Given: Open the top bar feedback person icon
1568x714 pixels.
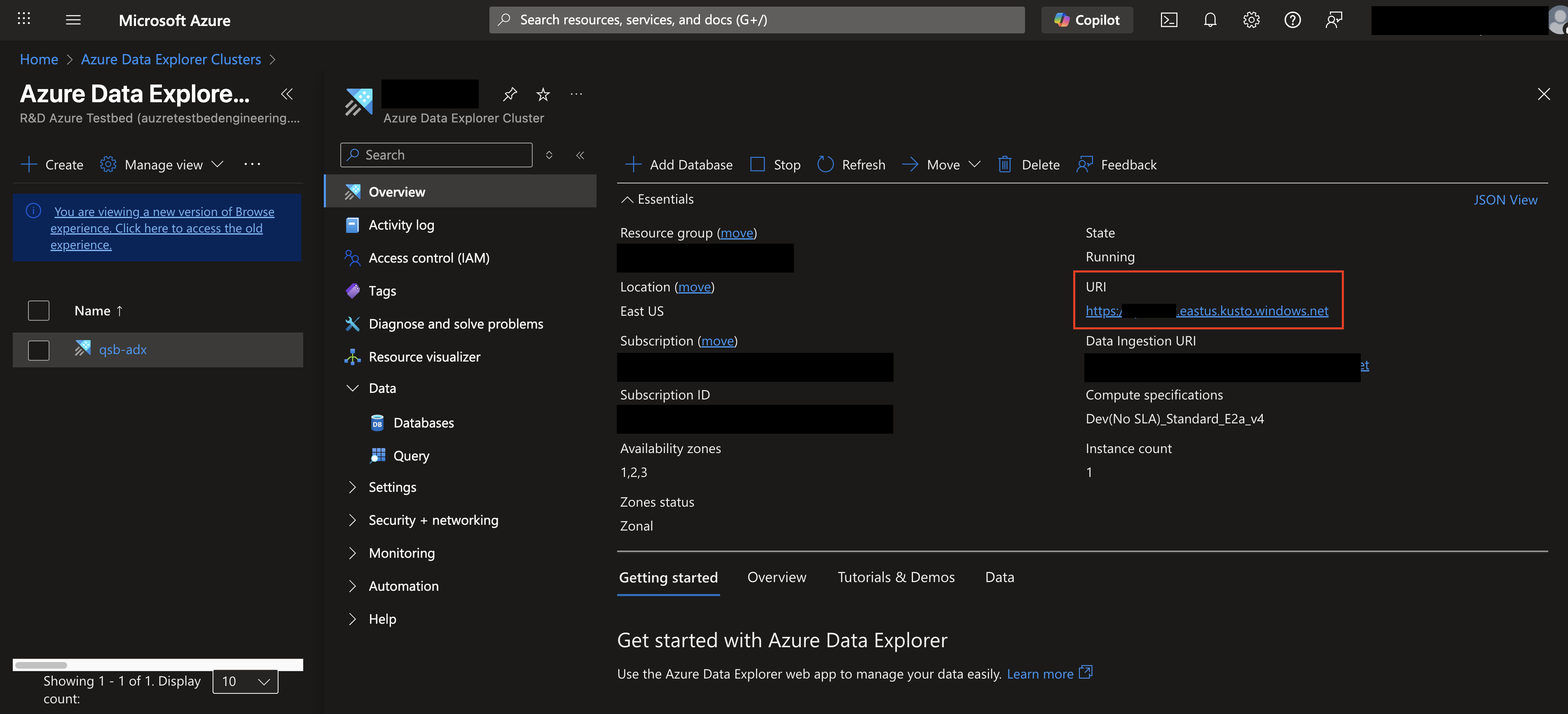Looking at the screenshot, I should (x=1334, y=20).
